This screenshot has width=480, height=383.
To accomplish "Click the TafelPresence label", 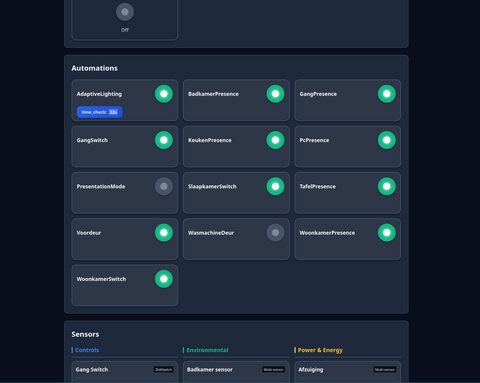I will pos(318,187).
